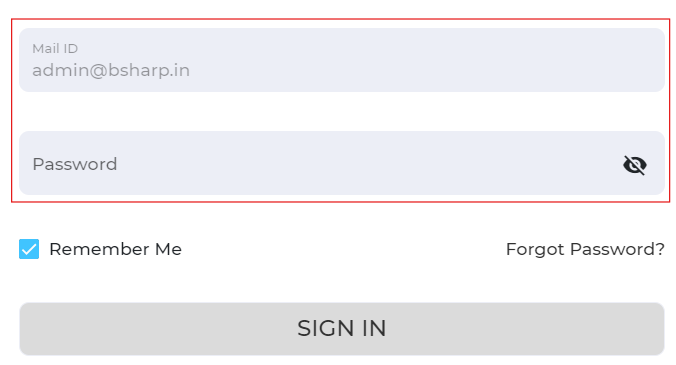The height and width of the screenshot is (365, 676).
Task: Click the Remember Me label text
Action: pyautogui.click(x=116, y=249)
